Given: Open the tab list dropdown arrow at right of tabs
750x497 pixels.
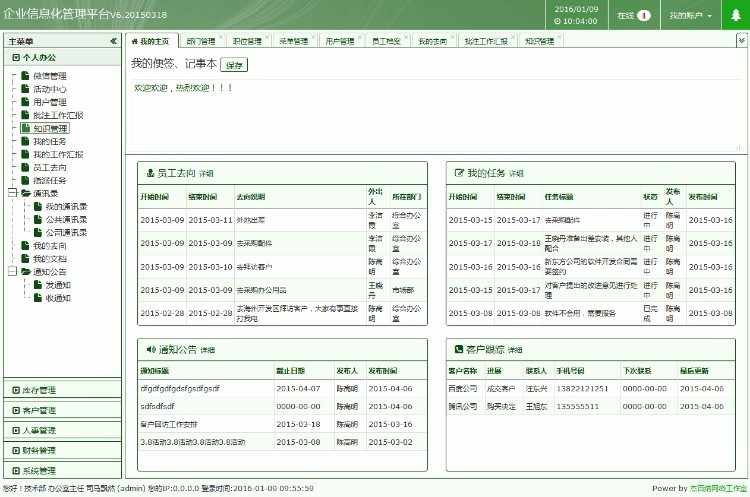Looking at the screenshot, I should click(741, 41).
